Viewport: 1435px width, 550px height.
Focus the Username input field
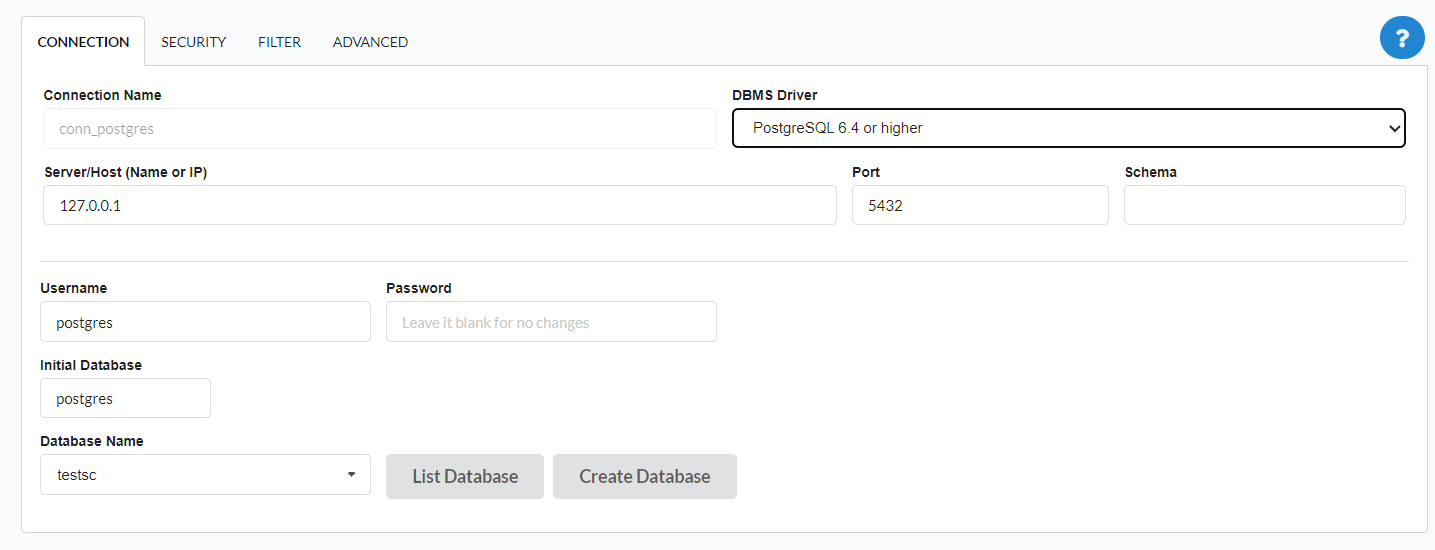pyautogui.click(x=205, y=322)
